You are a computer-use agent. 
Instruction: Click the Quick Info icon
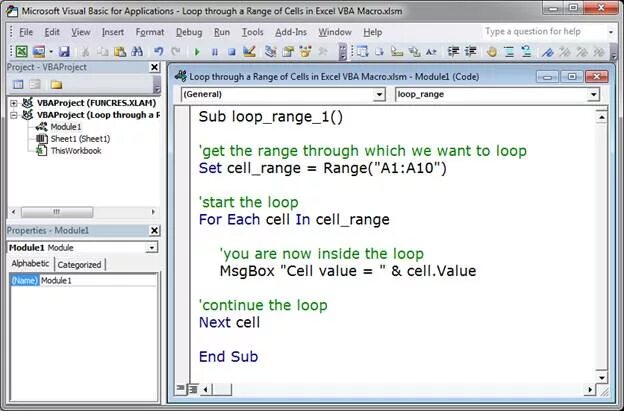397,51
